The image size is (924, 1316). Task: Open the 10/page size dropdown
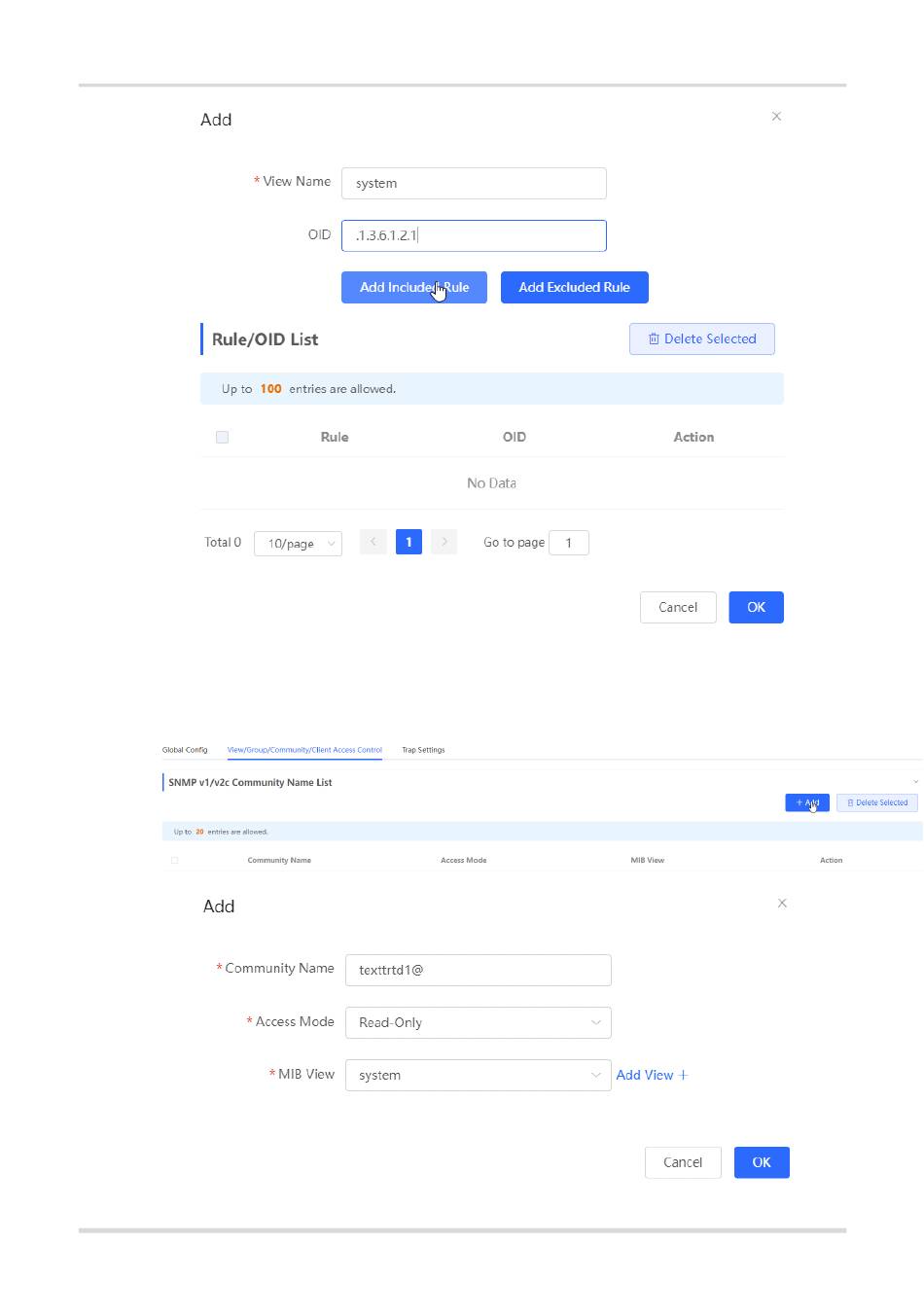pyautogui.click(x=298, y=544)
